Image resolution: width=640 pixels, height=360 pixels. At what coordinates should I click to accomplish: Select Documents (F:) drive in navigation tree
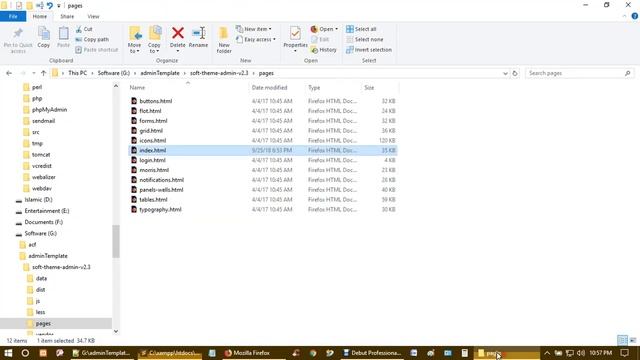43,222
